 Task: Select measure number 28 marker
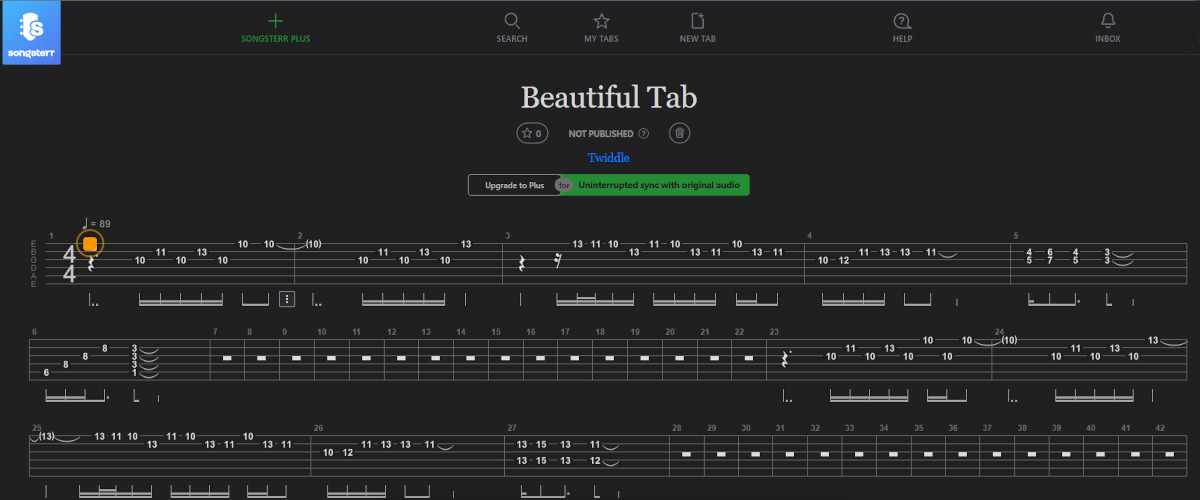point(677,428)
